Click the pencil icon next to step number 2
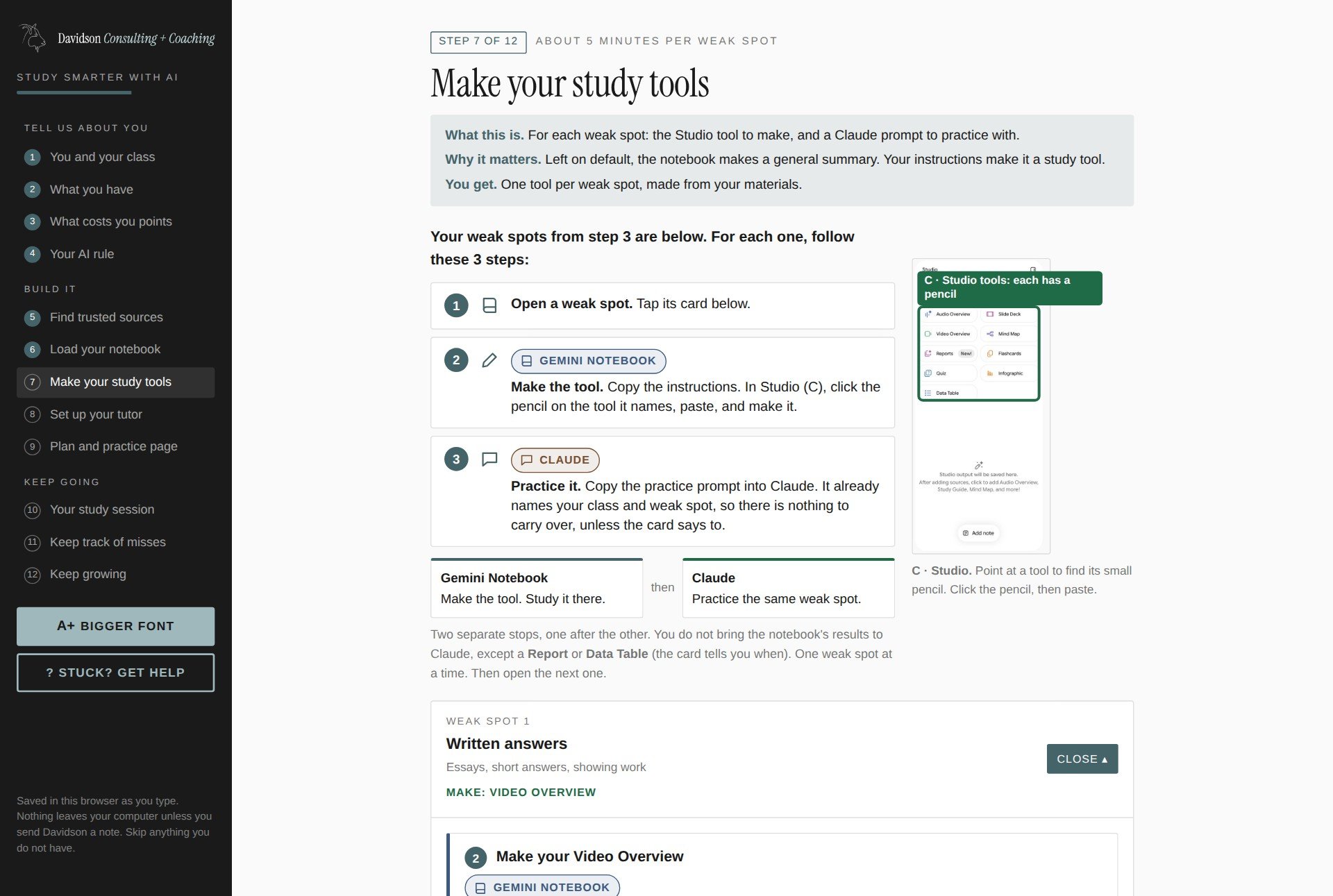 click(x=489, y=360)
